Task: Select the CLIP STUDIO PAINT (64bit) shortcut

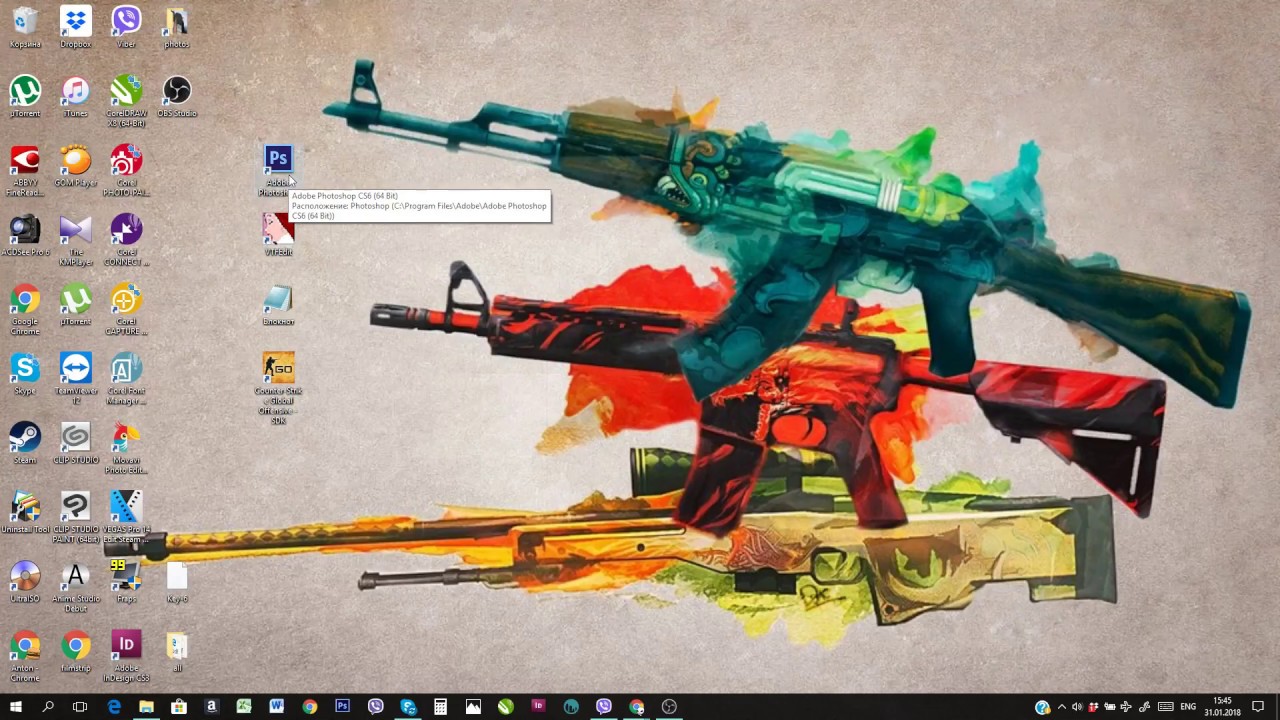Action: [x=75, y=517]
